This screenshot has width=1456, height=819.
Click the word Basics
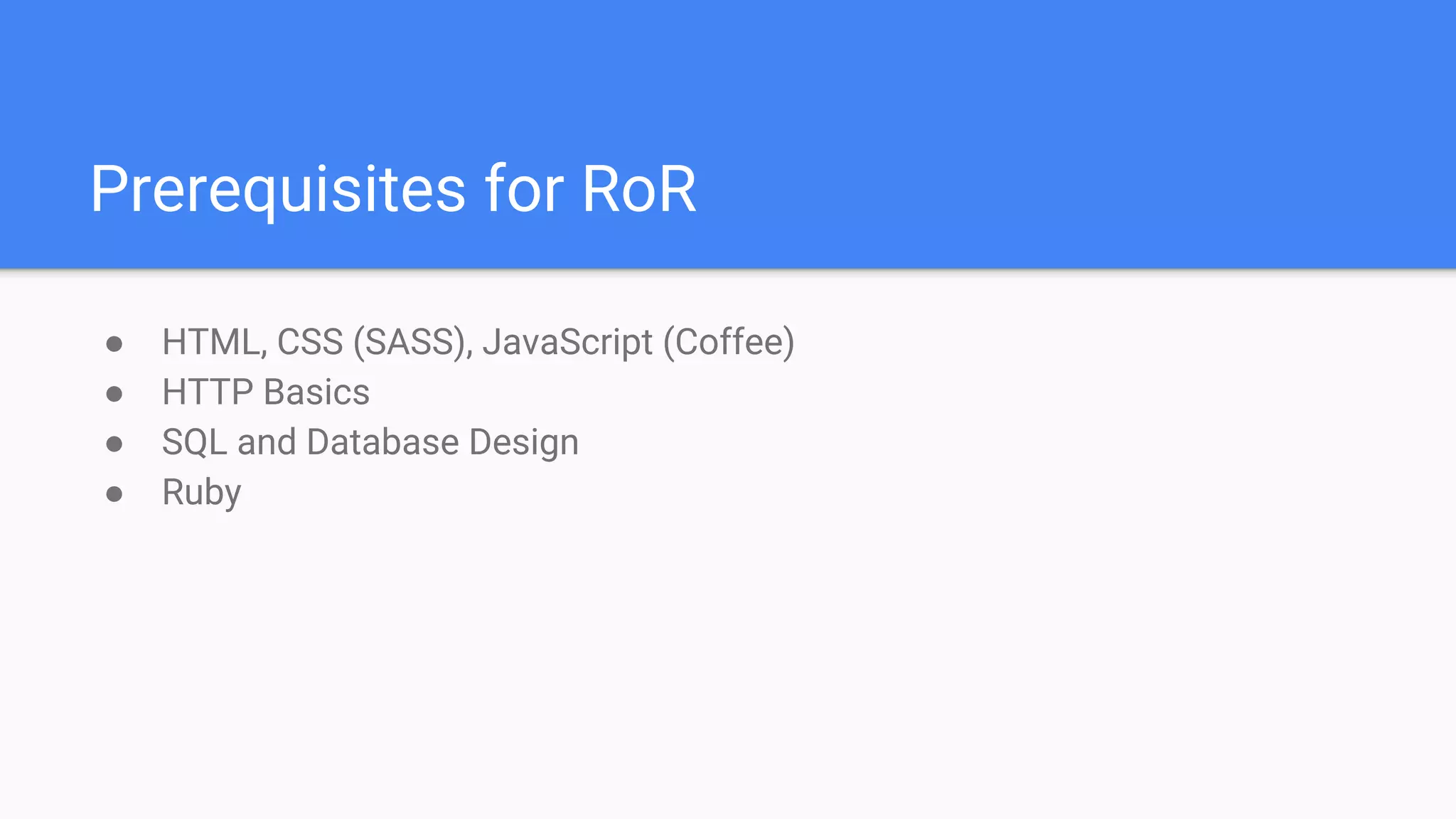point(317,392)
